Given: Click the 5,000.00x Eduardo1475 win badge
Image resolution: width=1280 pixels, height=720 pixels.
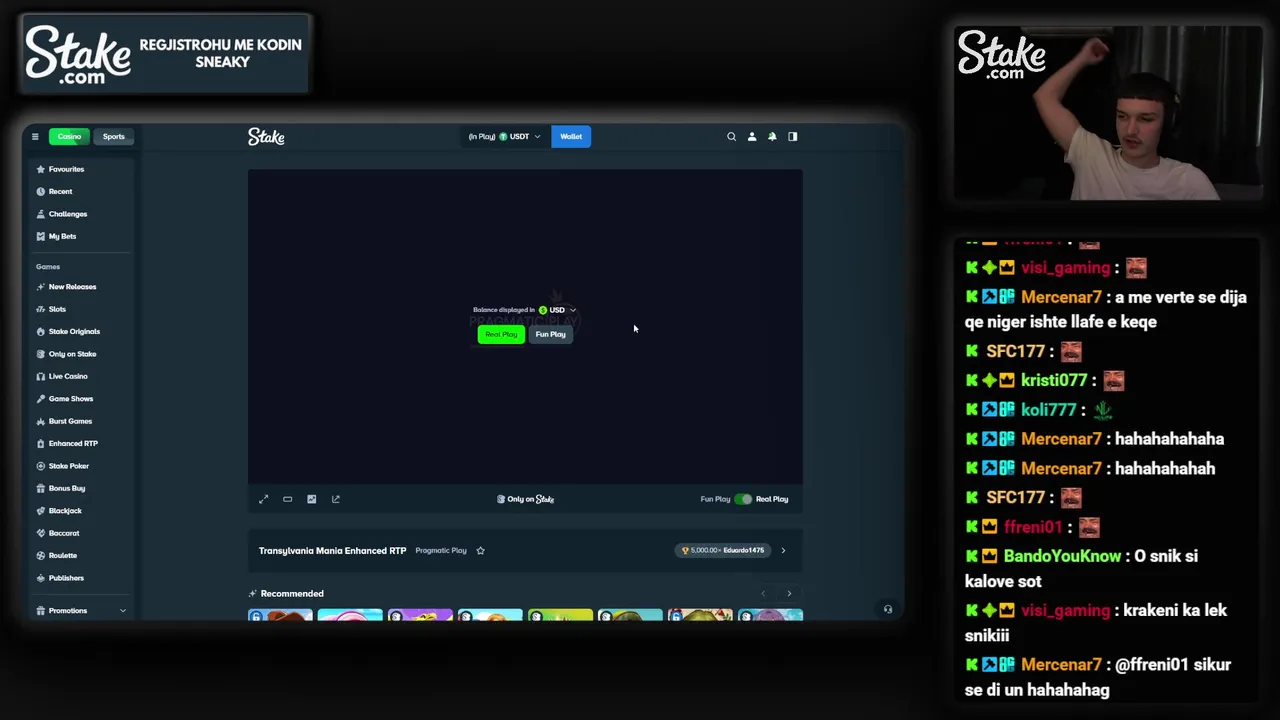Looking at the screenshot, I should pyautogui.click(x=724, y=550).
